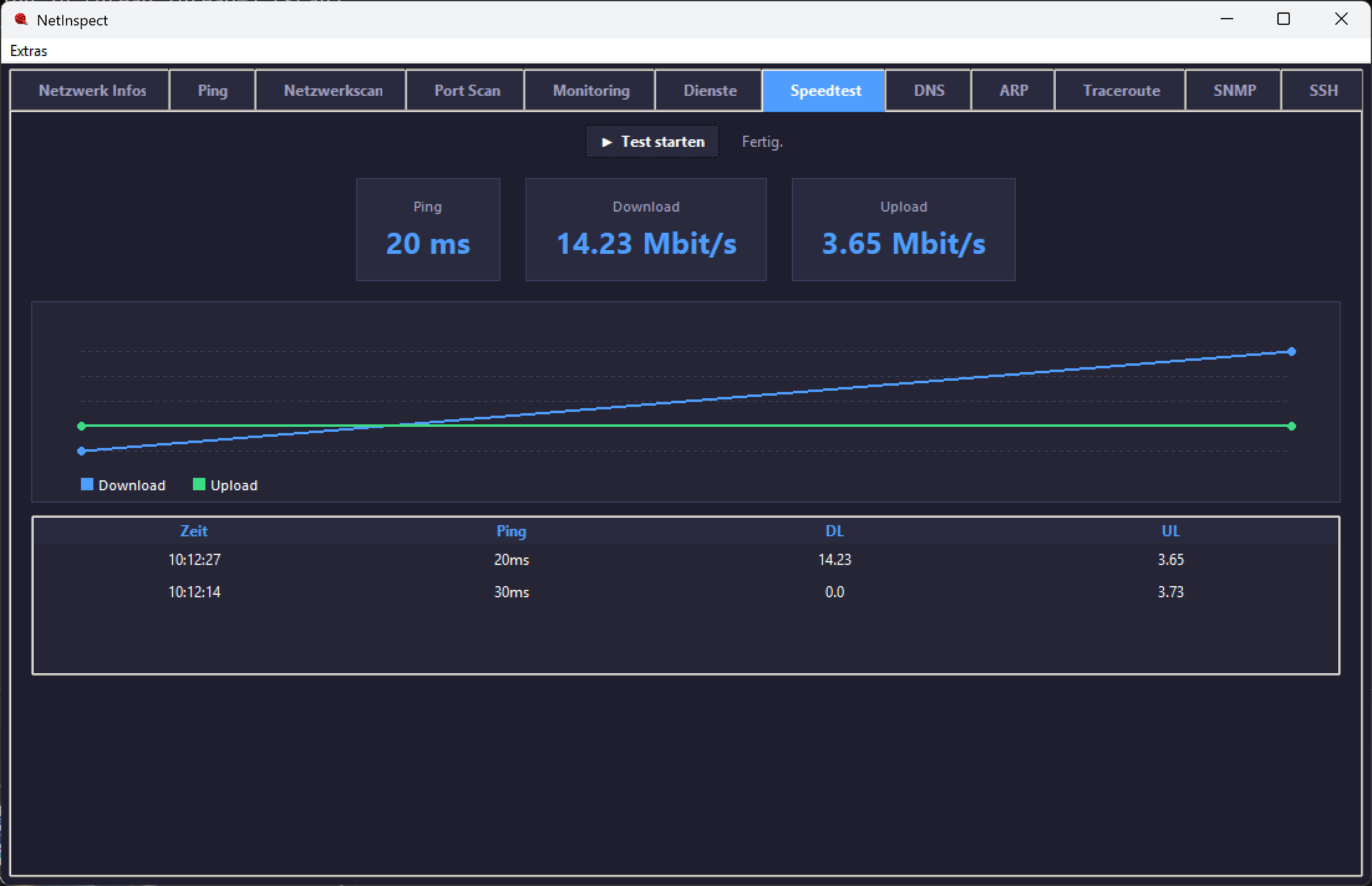Click the rightmost green upload data point
Viewport: 1372px width, 886px height.
point(1292,426)
